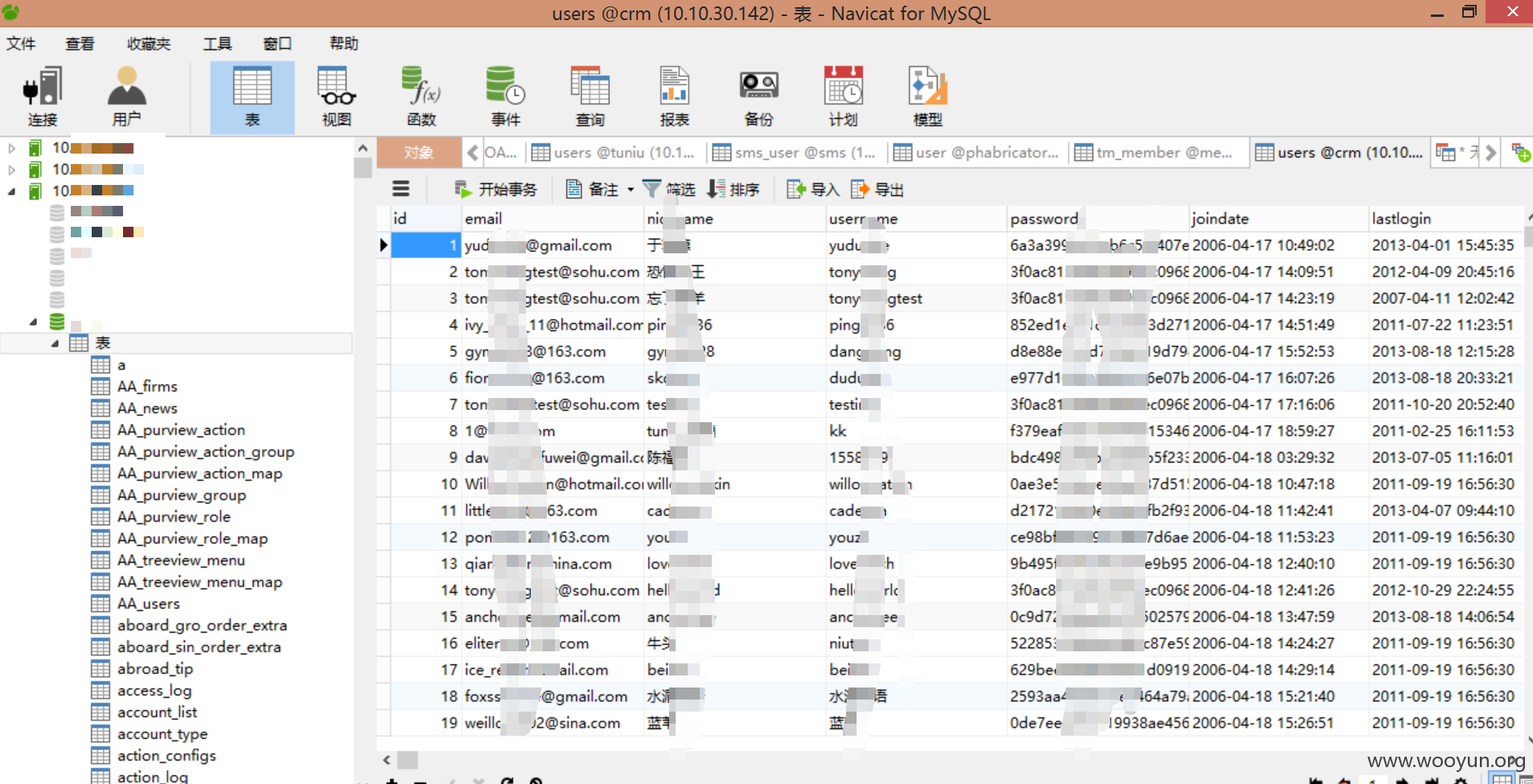Select the account_type table
Image resolution: width=1533 pixels, height=784 pixels.
click(x=162, y=734)
